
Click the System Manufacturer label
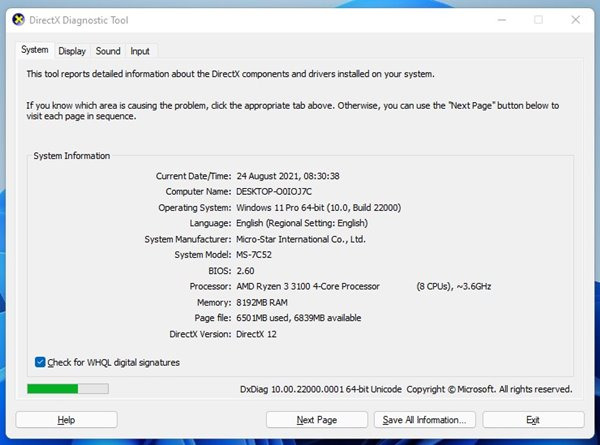click(x=188, y=239)
